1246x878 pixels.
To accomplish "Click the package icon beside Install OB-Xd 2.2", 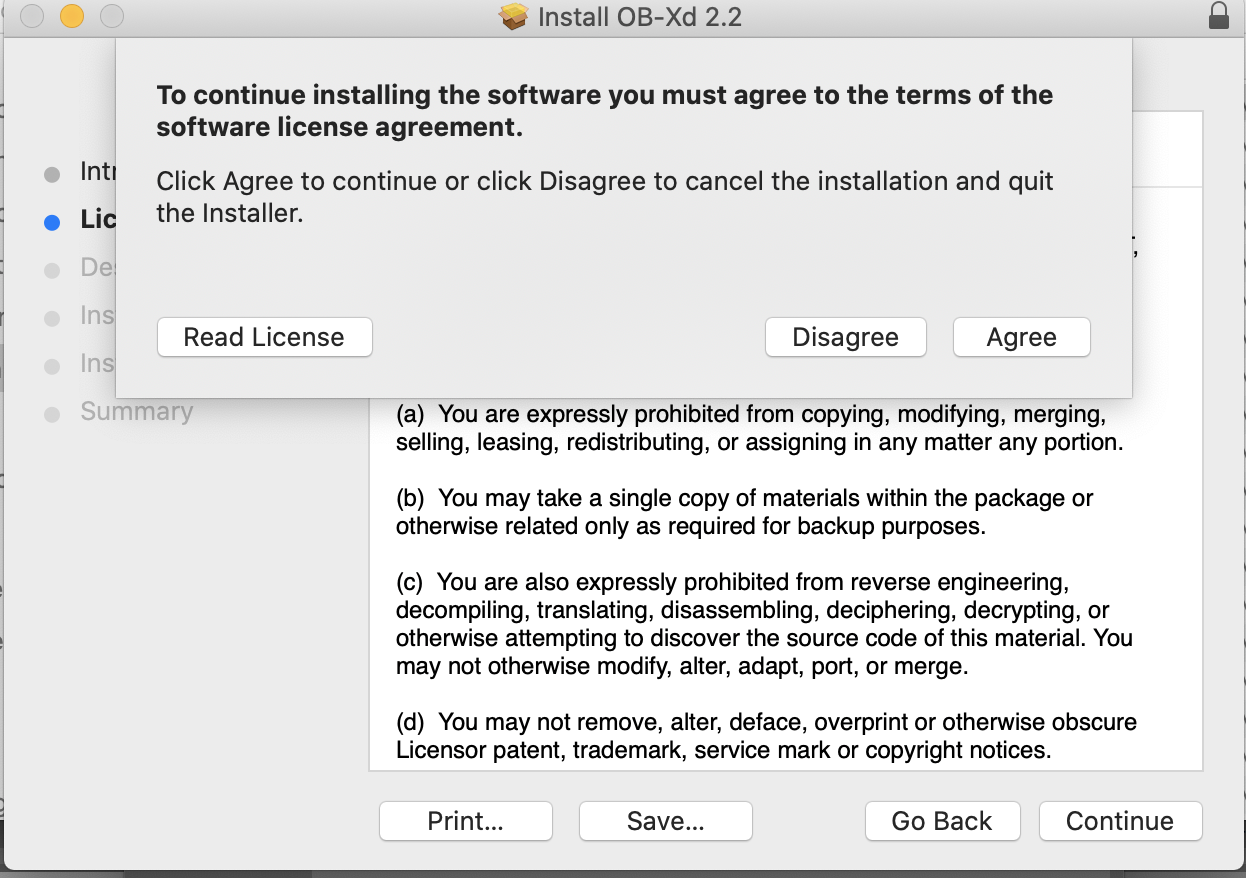I will click(x=514, y=16).
